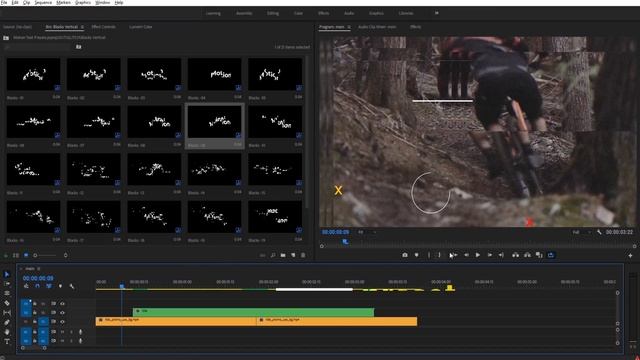Toggle visibility eye on third video track
Viewport: 640px width, 360px height.
[62, 322]
